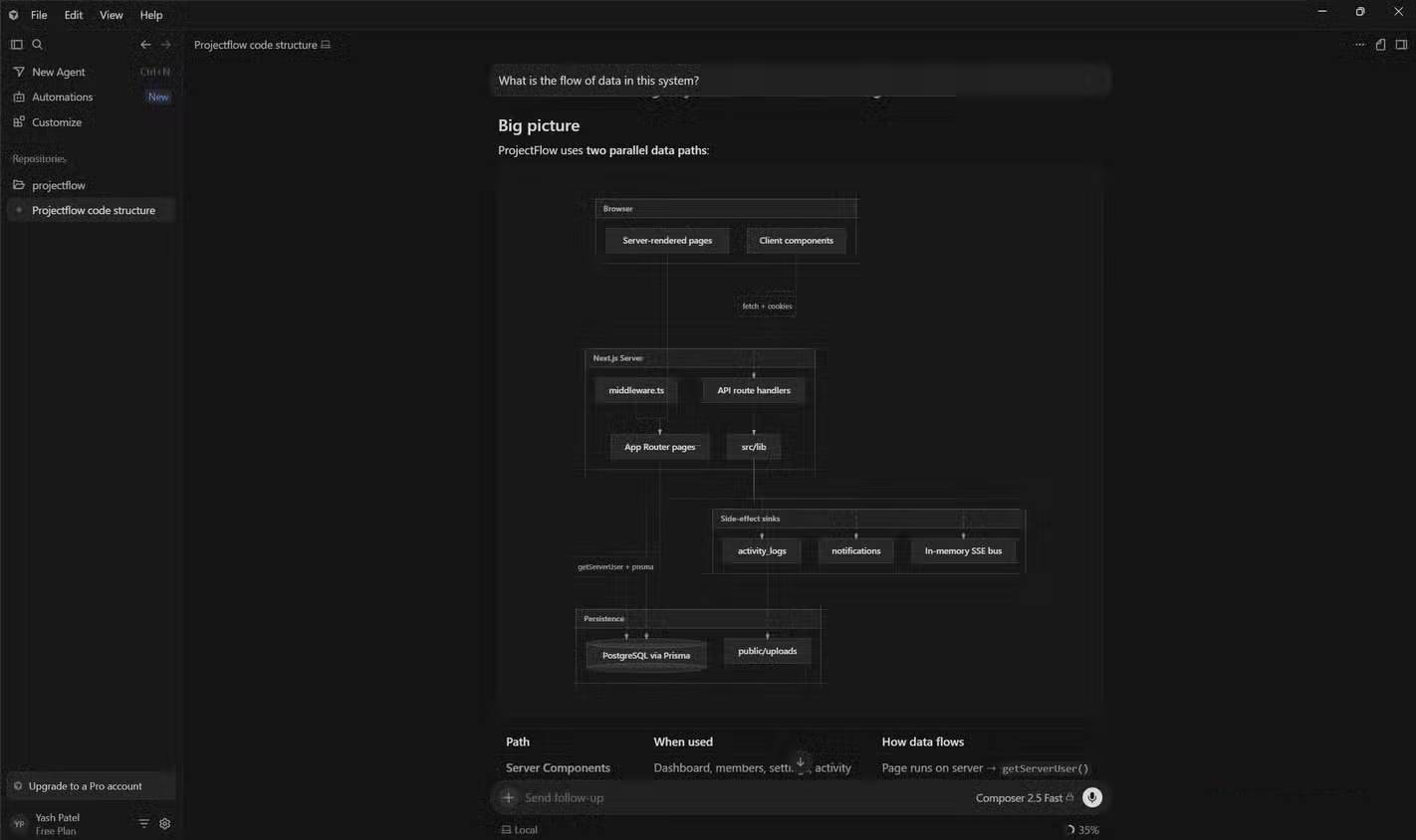Click the context usage 35% indicator
1416x840 pixels.
coord(1083,829)
